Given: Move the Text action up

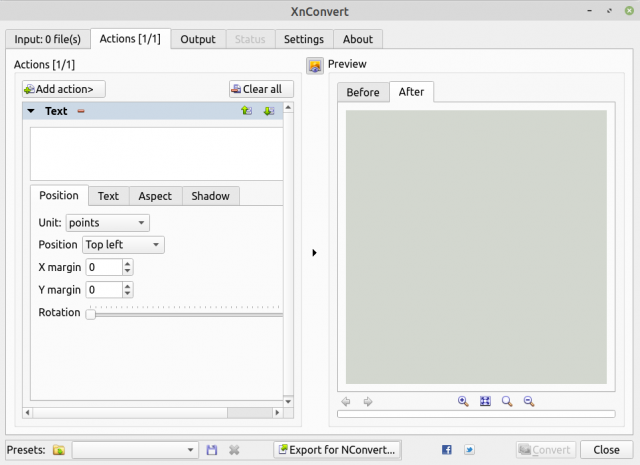Looking at the screenshot, I should [x=247, y=111].
